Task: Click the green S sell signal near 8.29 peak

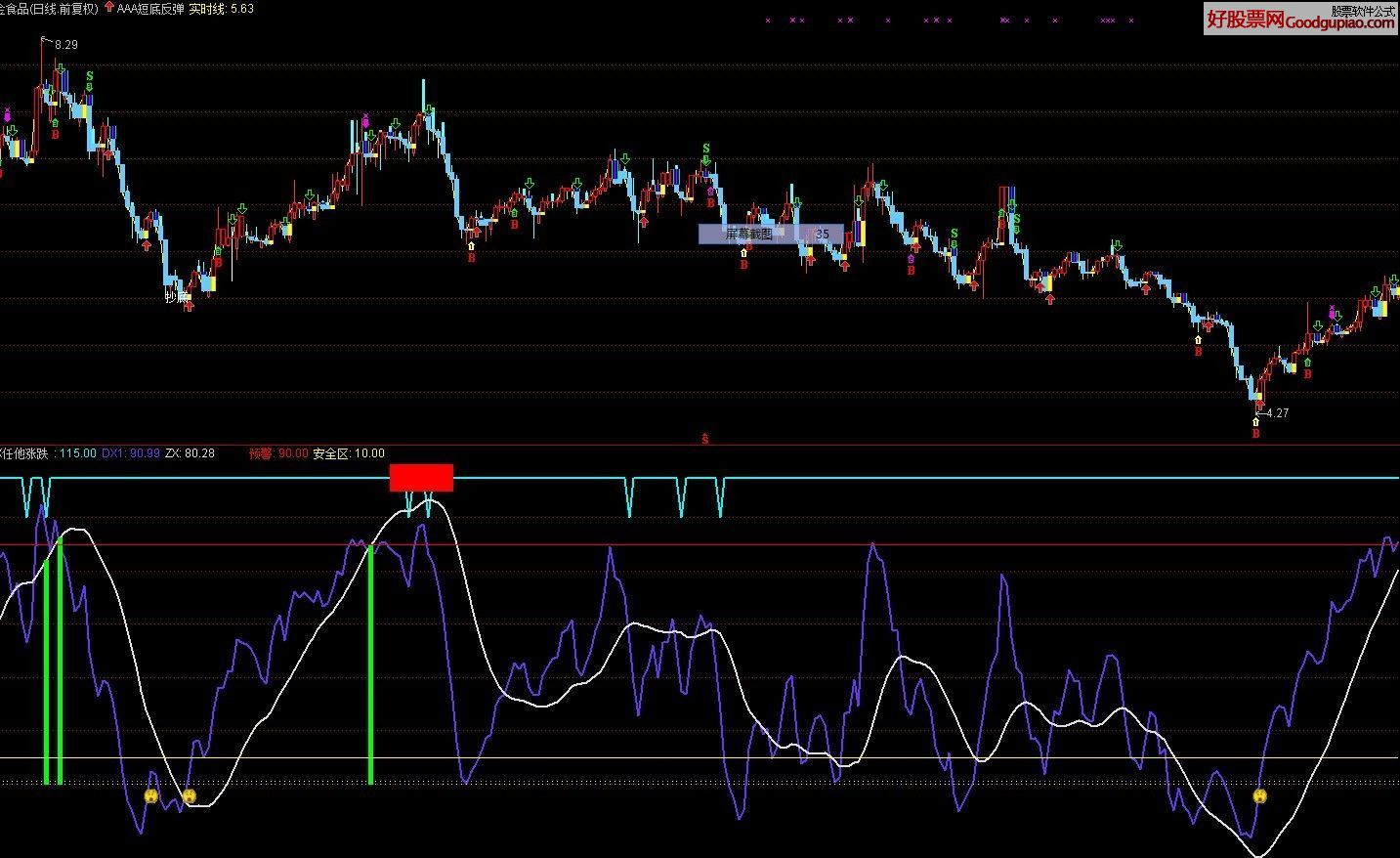Action: coord(90,75)
